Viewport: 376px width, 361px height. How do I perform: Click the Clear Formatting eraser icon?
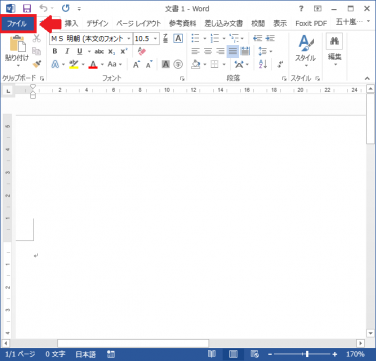142,51
